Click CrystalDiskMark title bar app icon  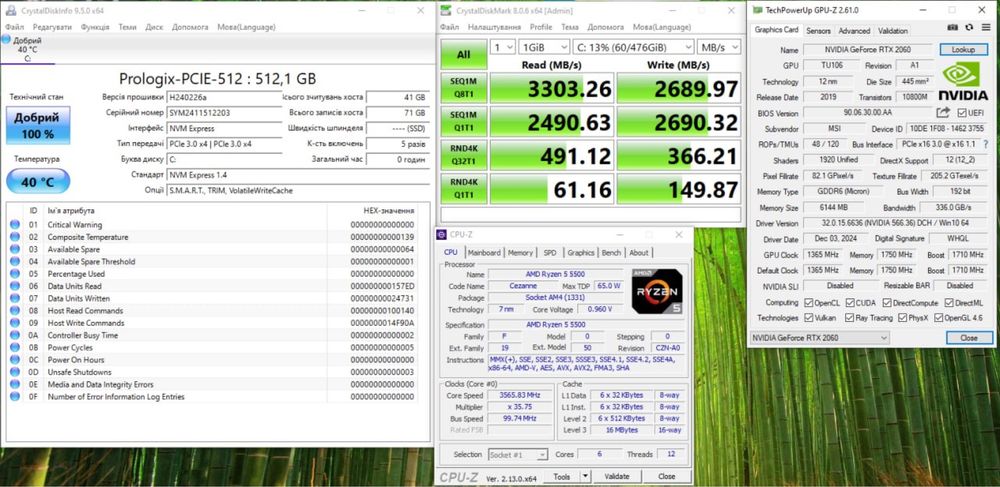pos(445,10)
